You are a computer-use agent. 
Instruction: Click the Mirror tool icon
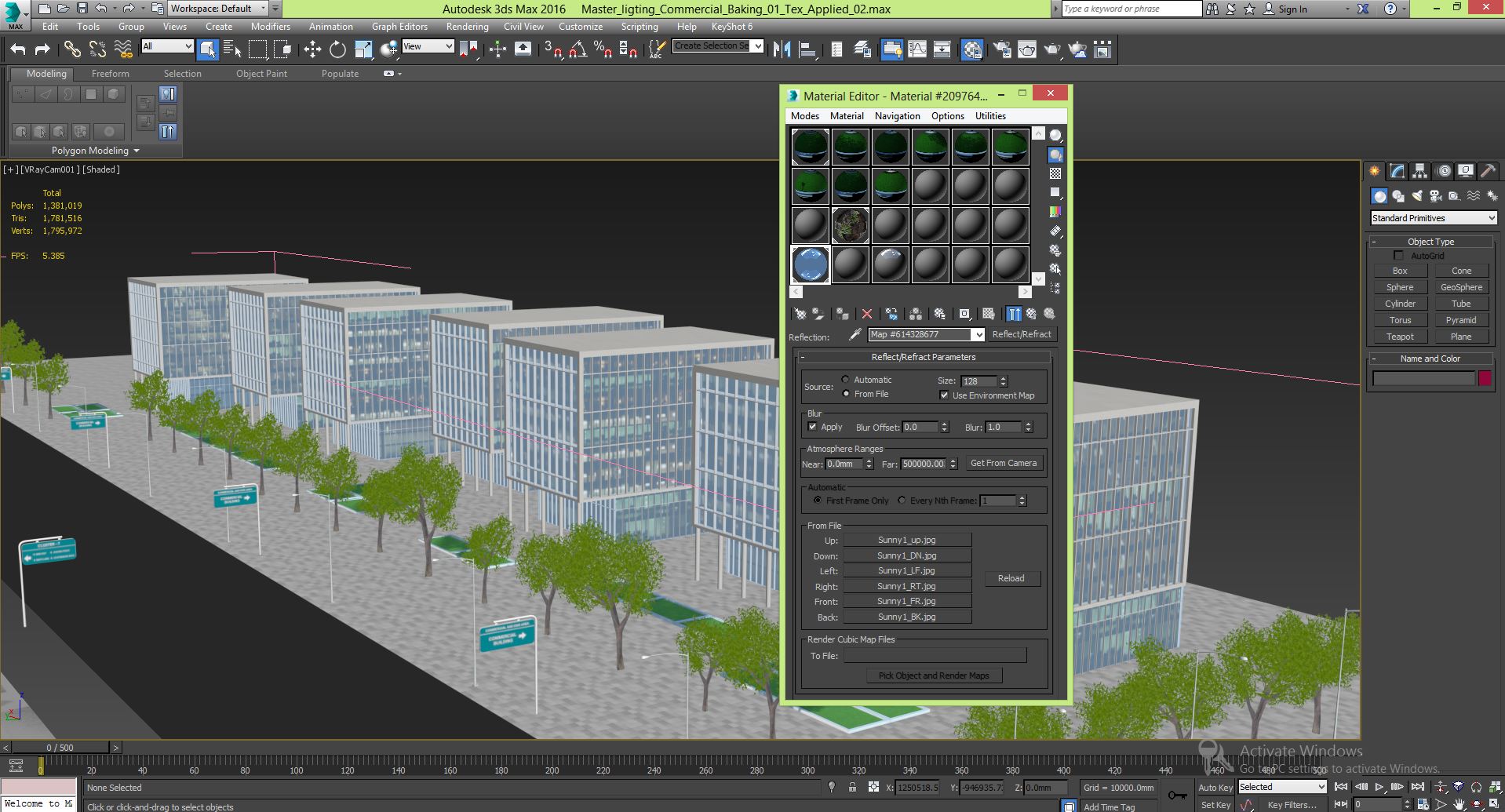[782, 49]
